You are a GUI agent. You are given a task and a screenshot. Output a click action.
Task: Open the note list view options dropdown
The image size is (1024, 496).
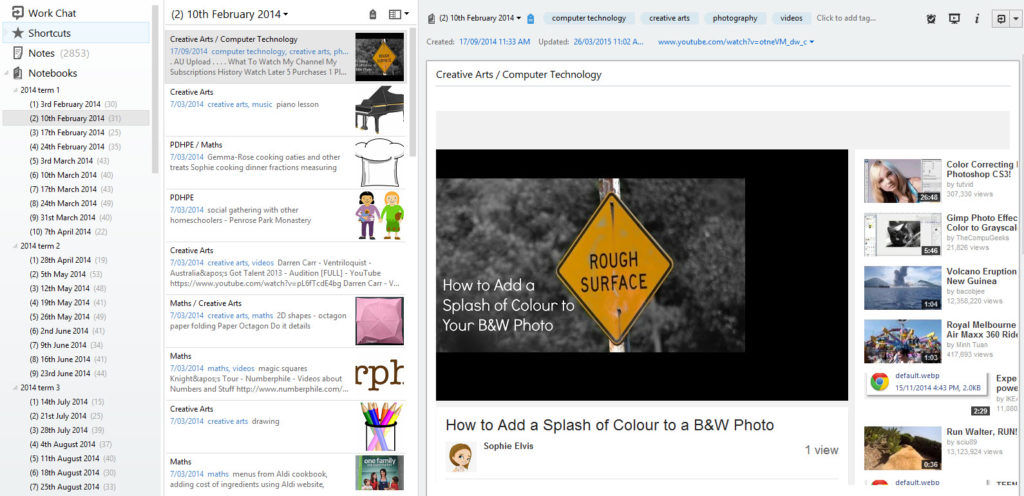pos(399,15)
